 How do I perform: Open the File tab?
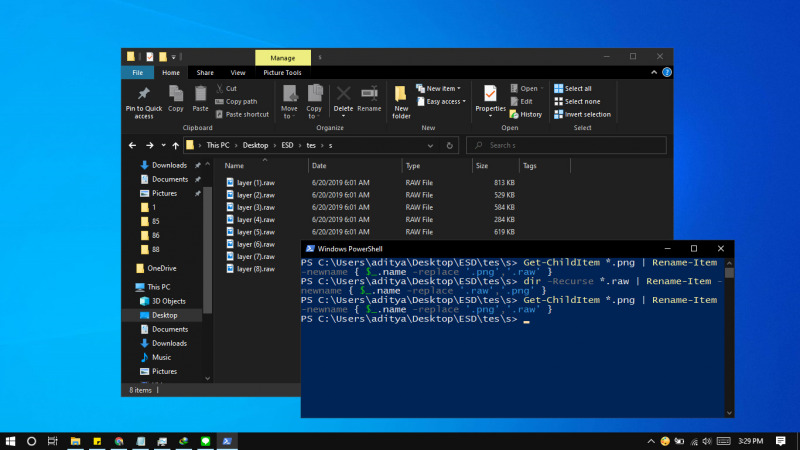click(138, 72)
